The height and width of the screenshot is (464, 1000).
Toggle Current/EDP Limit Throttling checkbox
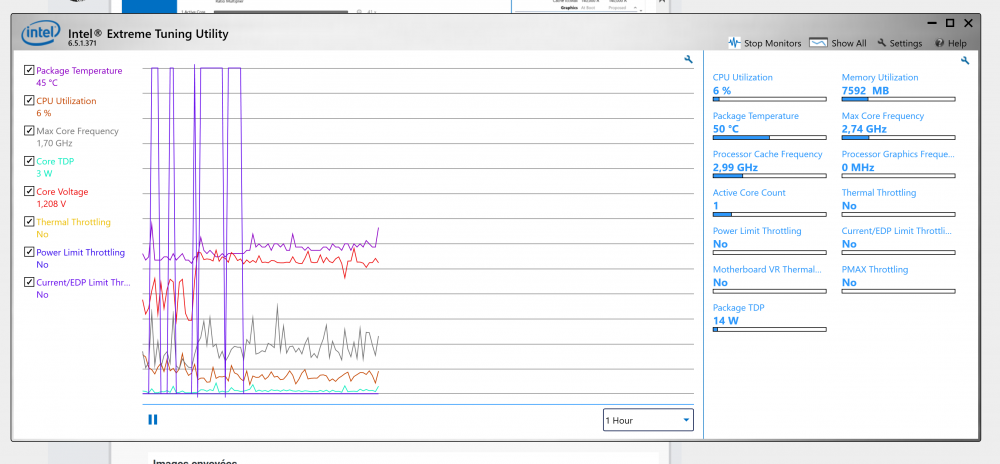tap(29, 282)
